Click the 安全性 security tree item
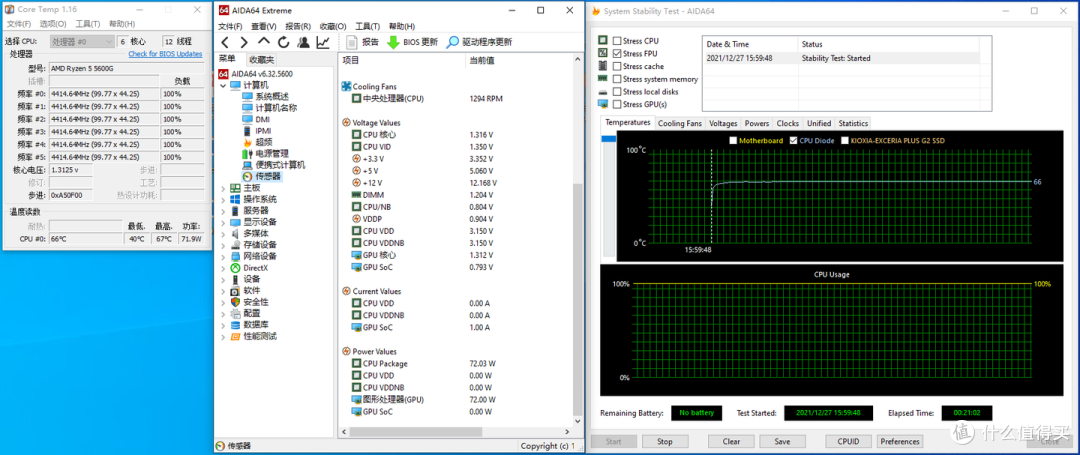Screen dimensions: 1080x455 coord(249,302)
